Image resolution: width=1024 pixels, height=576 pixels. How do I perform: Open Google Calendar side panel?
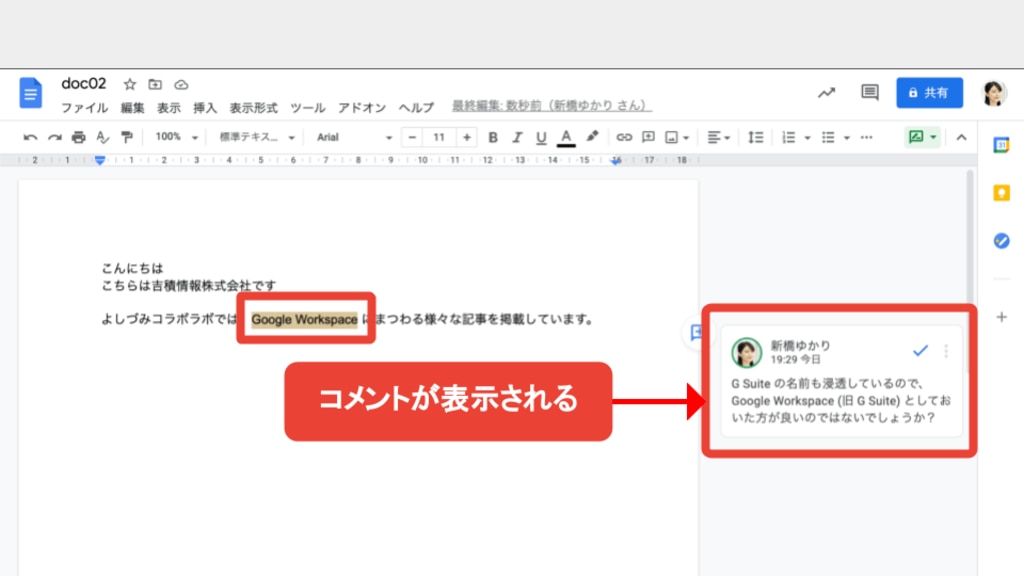1001,145
